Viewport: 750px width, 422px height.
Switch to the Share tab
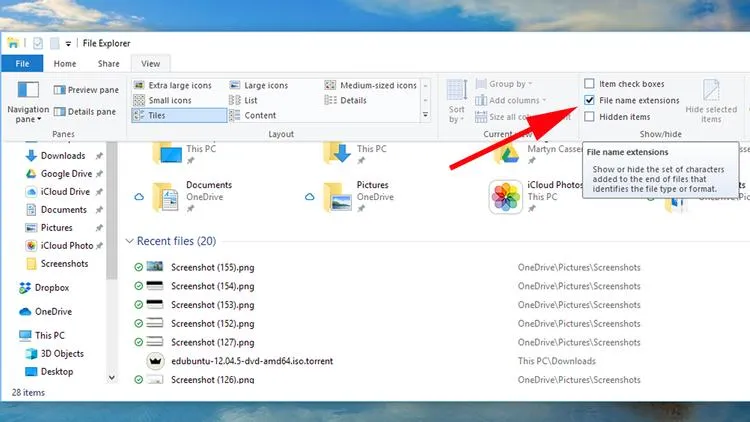tap(109, 64)
